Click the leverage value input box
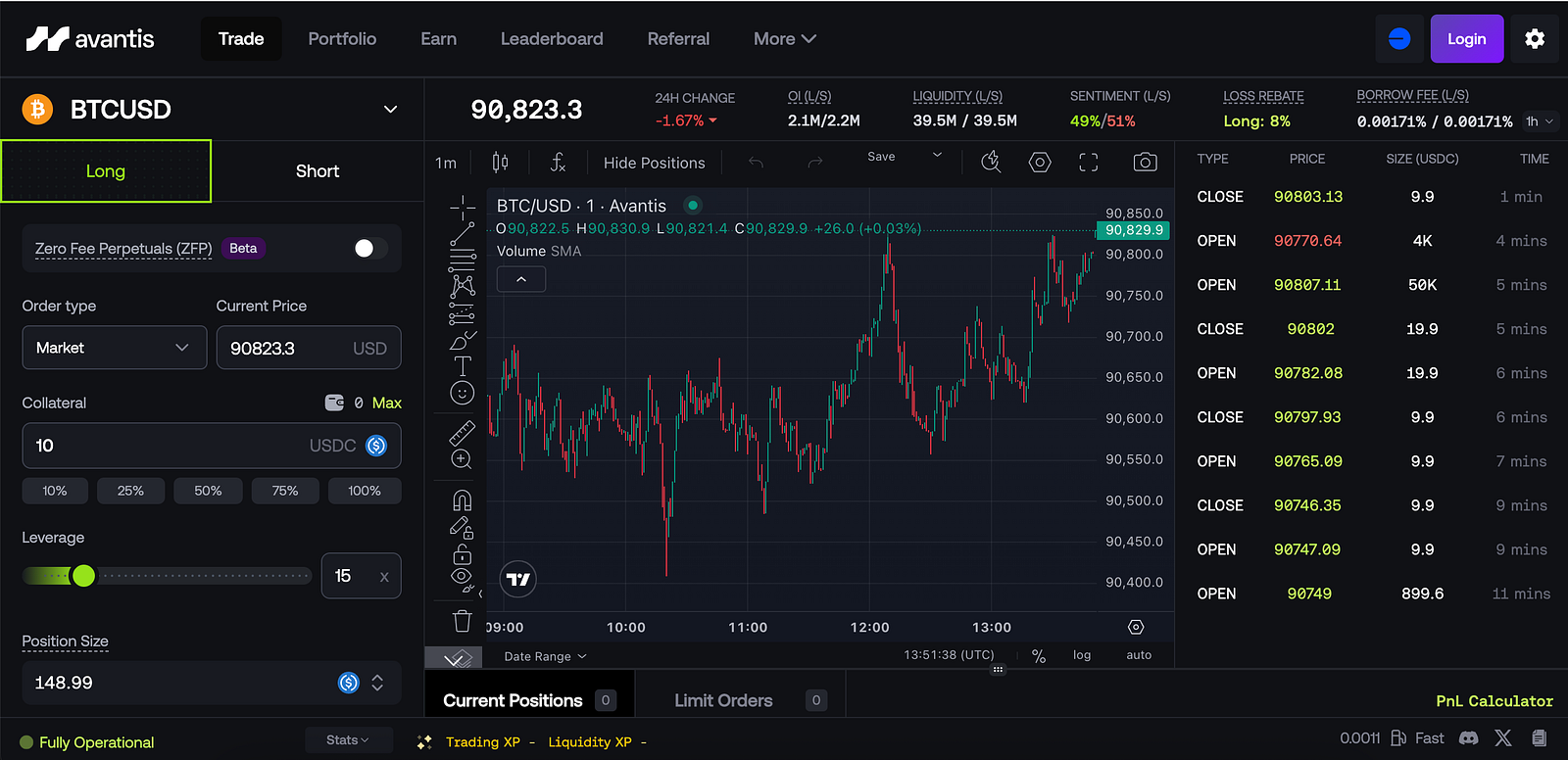 click(361, 576)
